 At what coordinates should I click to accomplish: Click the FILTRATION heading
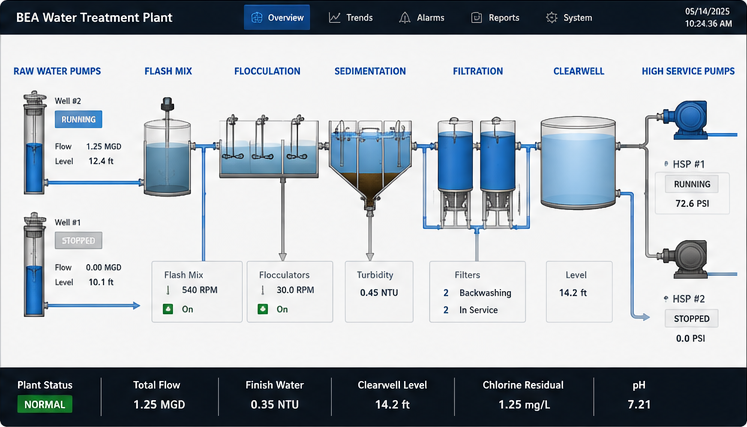(x=478, y=71)
